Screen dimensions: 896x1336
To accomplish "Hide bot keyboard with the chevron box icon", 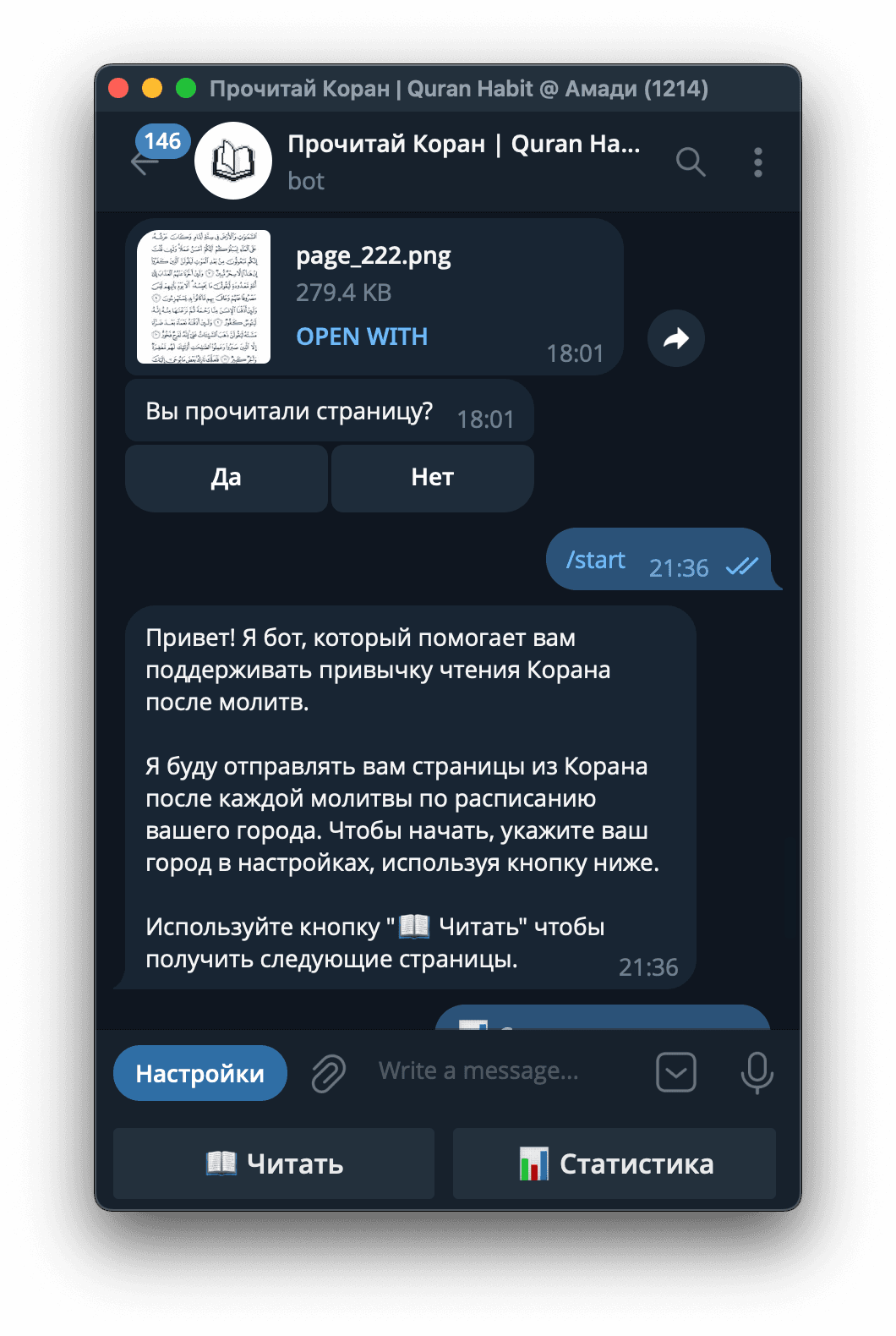I will [676, 1072].
